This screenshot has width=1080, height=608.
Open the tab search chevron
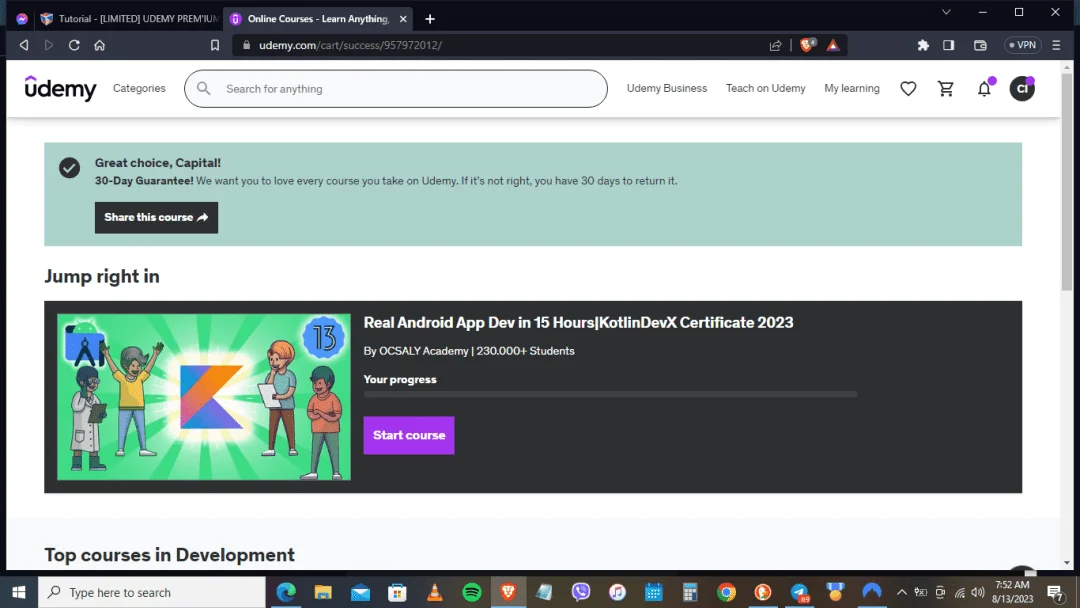(946, 12)
